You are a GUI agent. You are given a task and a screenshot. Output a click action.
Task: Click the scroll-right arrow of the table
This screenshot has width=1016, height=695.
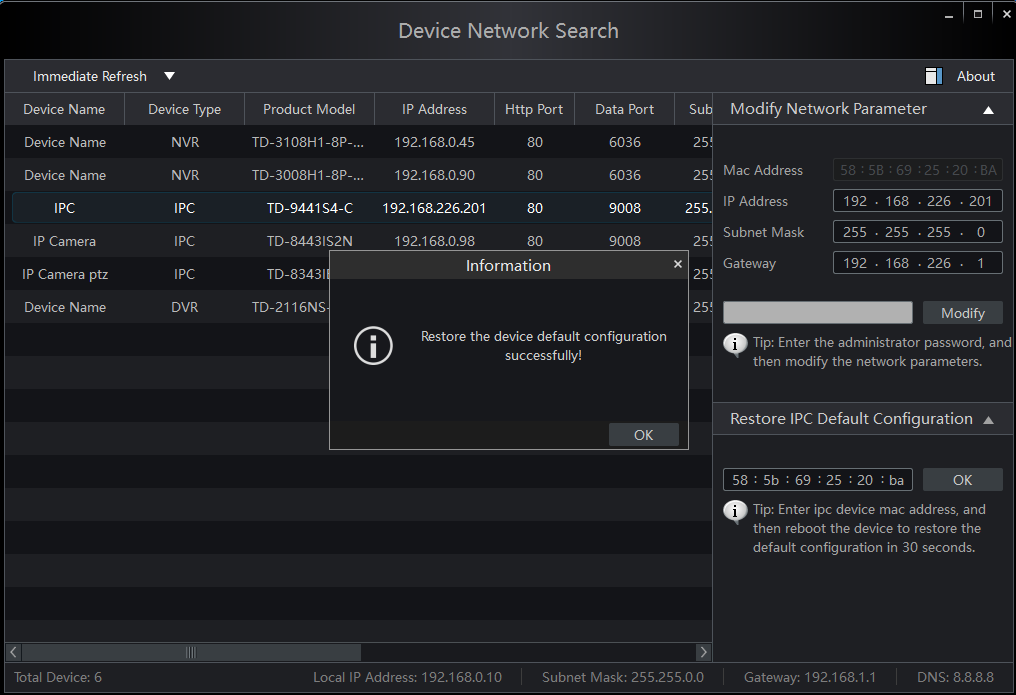tap(704, 652)
